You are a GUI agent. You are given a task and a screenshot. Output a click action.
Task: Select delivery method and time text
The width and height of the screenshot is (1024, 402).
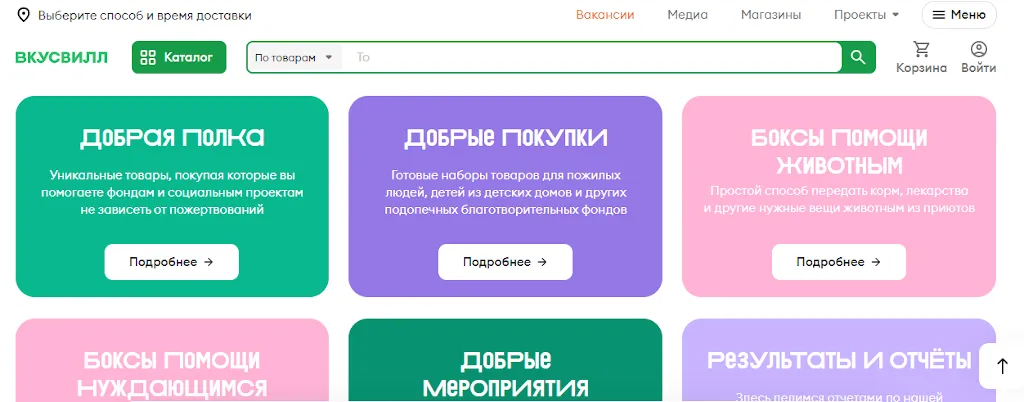[144, 15]
